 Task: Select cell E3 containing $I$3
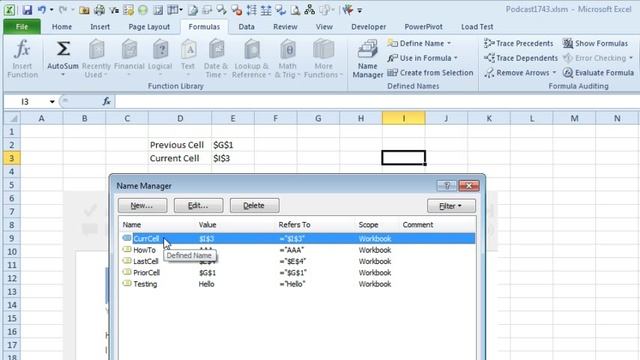click(x=233, y=158)
